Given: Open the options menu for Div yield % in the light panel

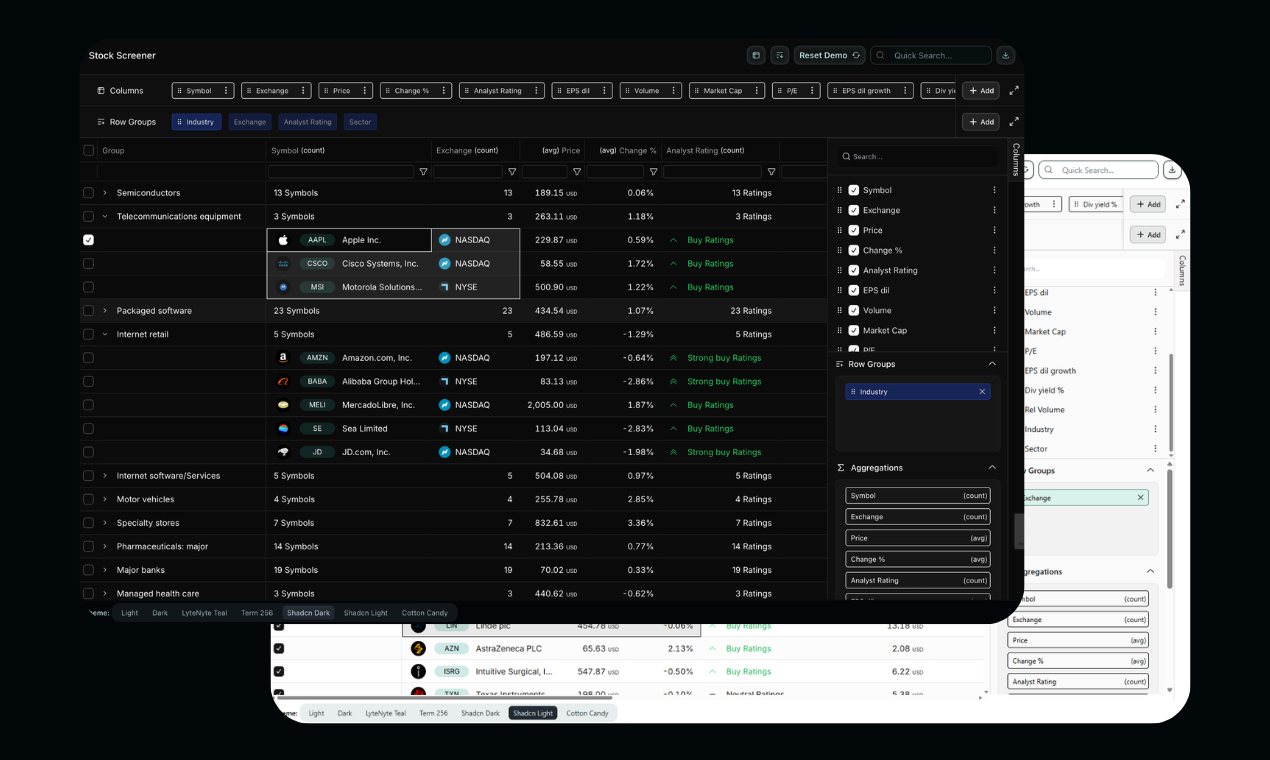Looking at the screenshot, I should coord(1155,390).
